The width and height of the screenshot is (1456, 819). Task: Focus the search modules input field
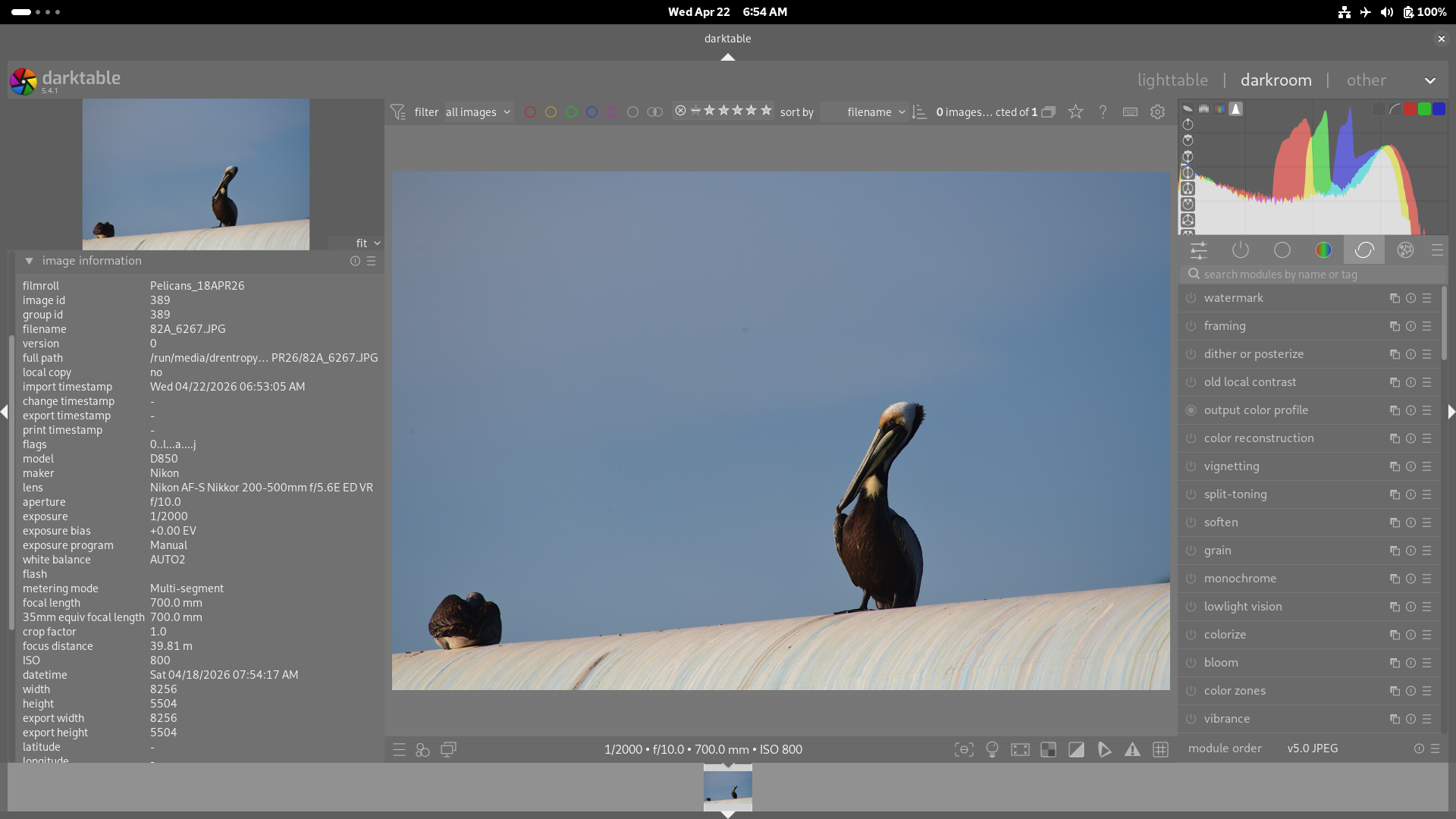1313,274
